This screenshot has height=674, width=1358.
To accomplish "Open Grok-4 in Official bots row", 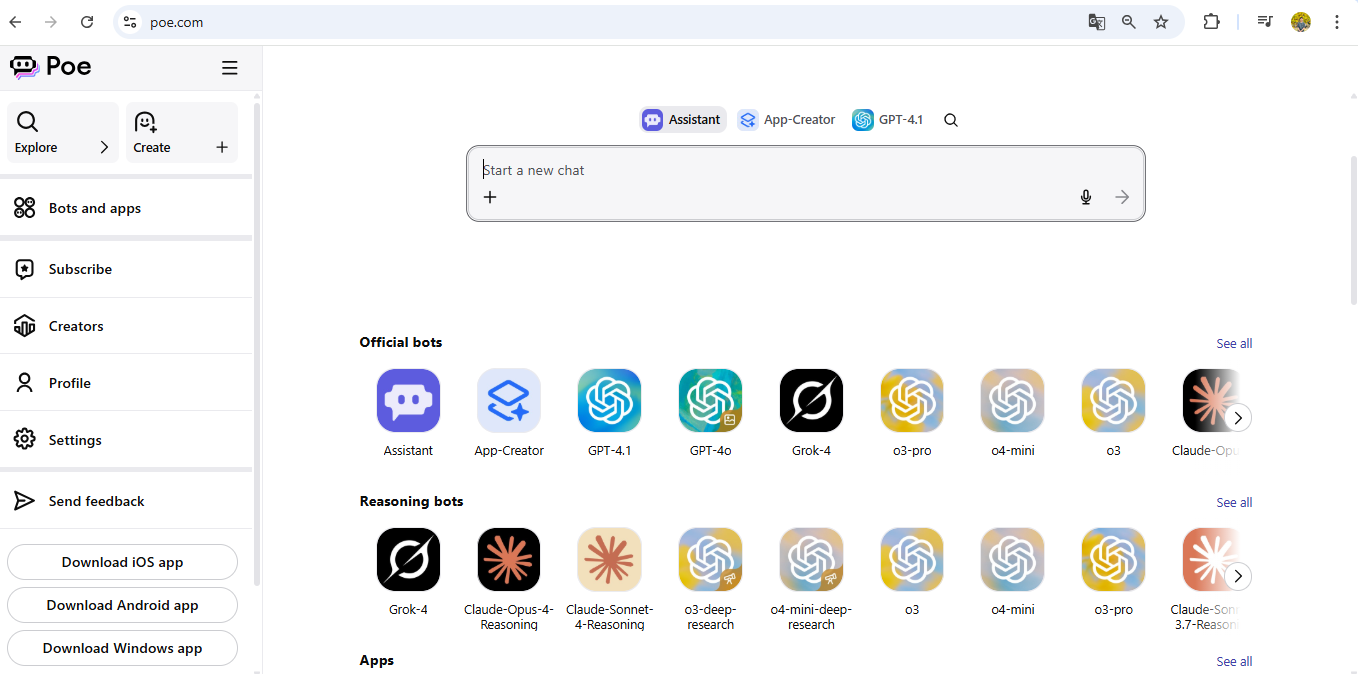I will (811, 412).
